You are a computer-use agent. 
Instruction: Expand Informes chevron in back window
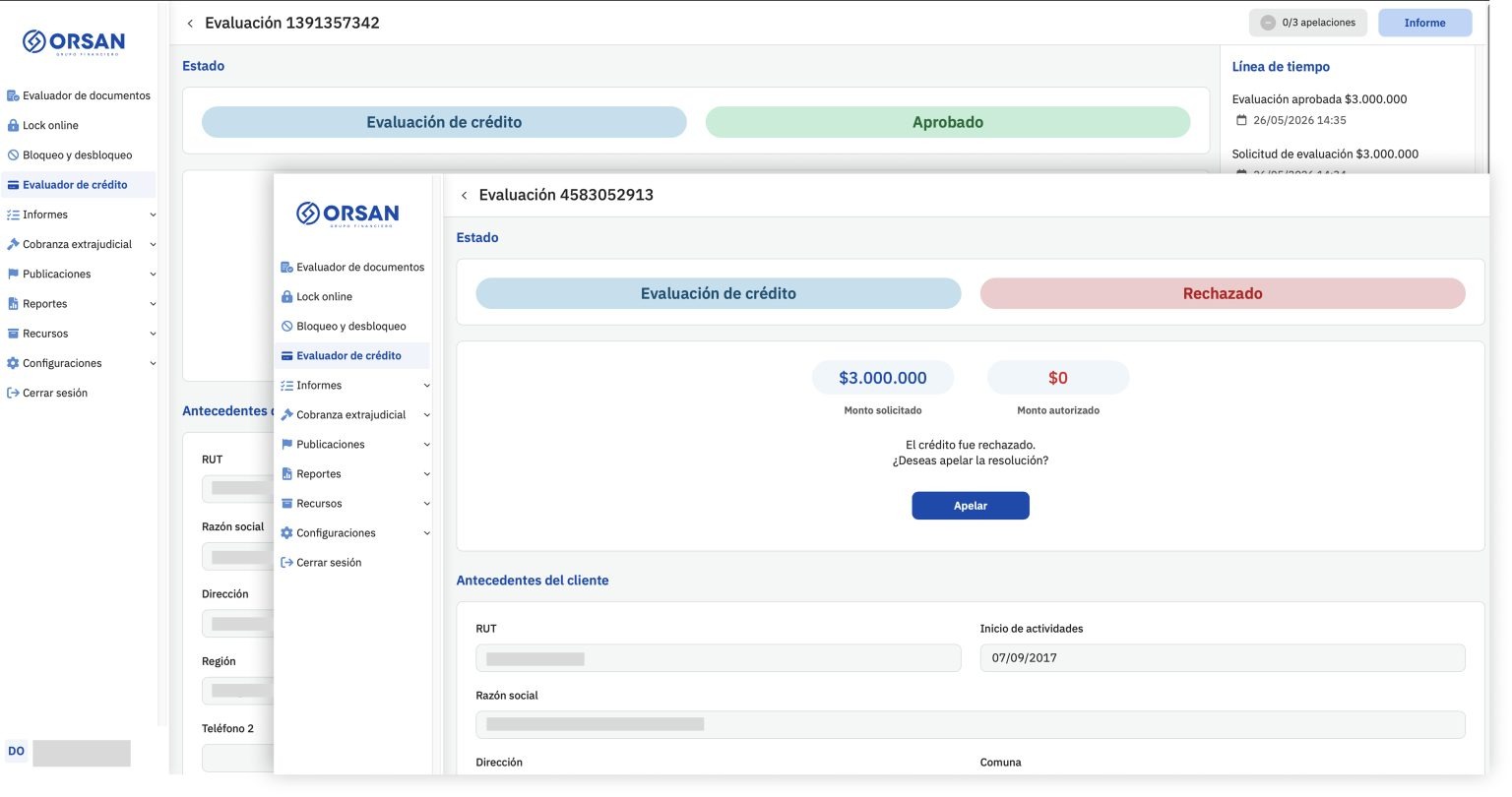point(153,215)
